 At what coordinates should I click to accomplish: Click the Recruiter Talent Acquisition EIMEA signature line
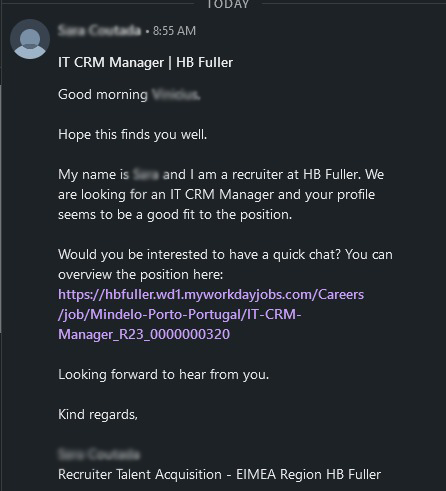219,474
